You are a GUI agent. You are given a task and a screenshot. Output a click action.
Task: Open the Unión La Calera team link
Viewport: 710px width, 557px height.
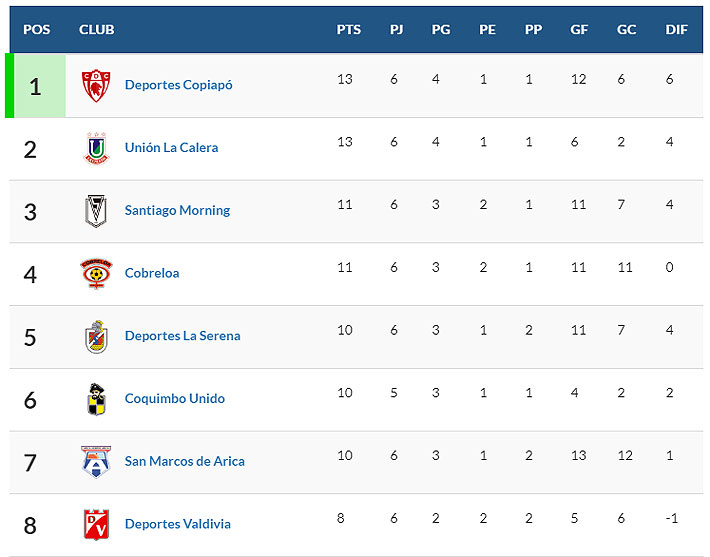pyautogui.click(x=171, y=148)
